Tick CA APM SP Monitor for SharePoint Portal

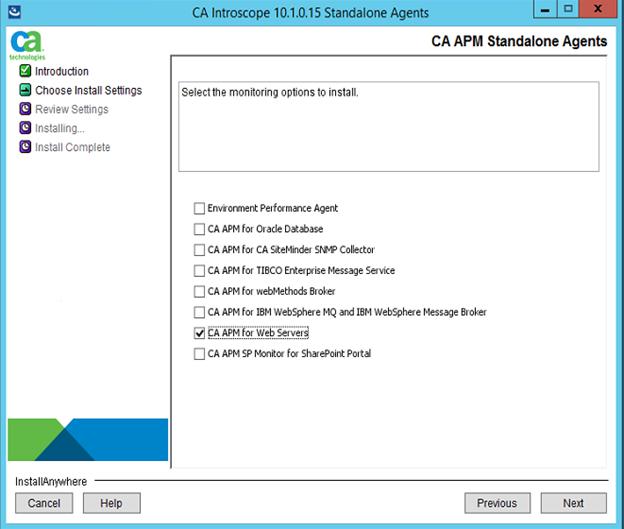[199, 353]
